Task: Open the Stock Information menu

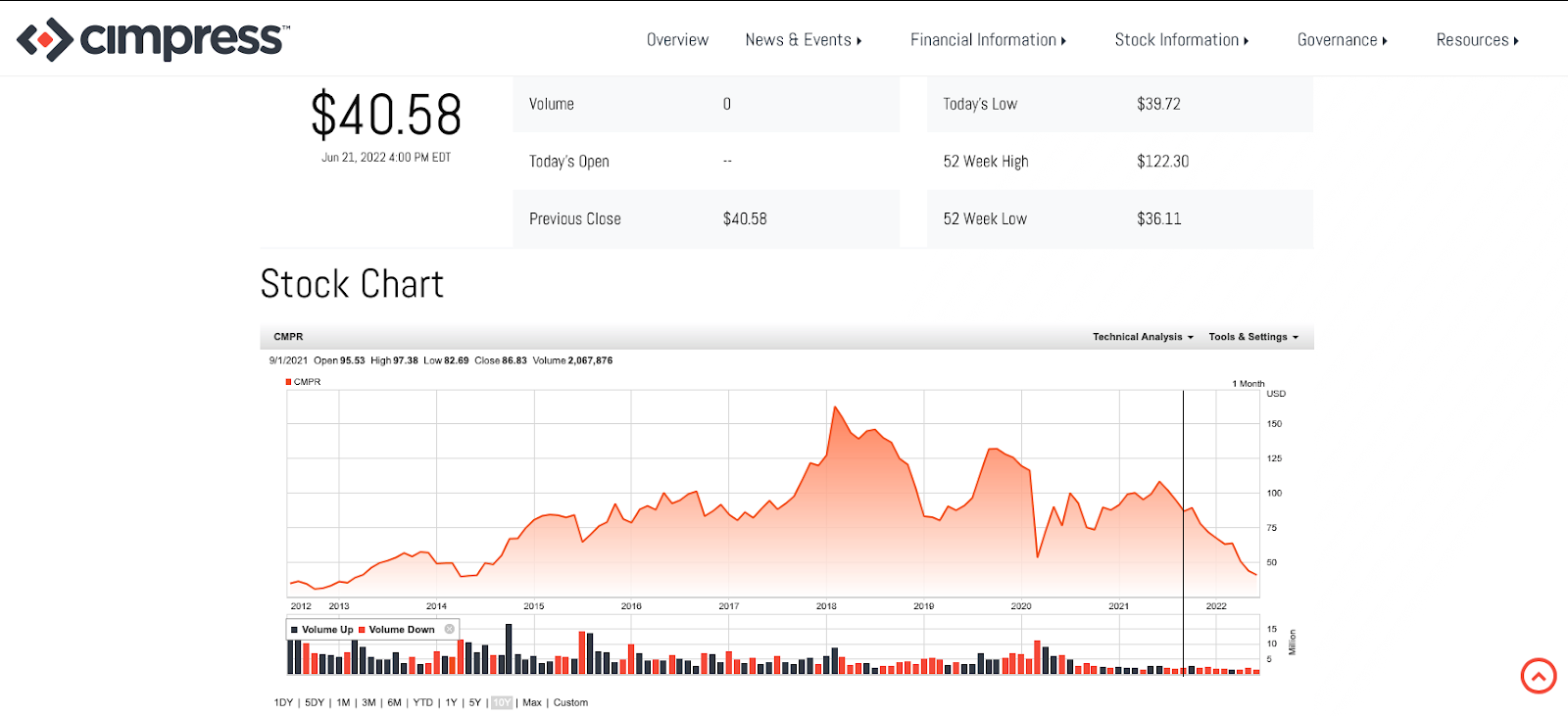Action: [1182, 40]
